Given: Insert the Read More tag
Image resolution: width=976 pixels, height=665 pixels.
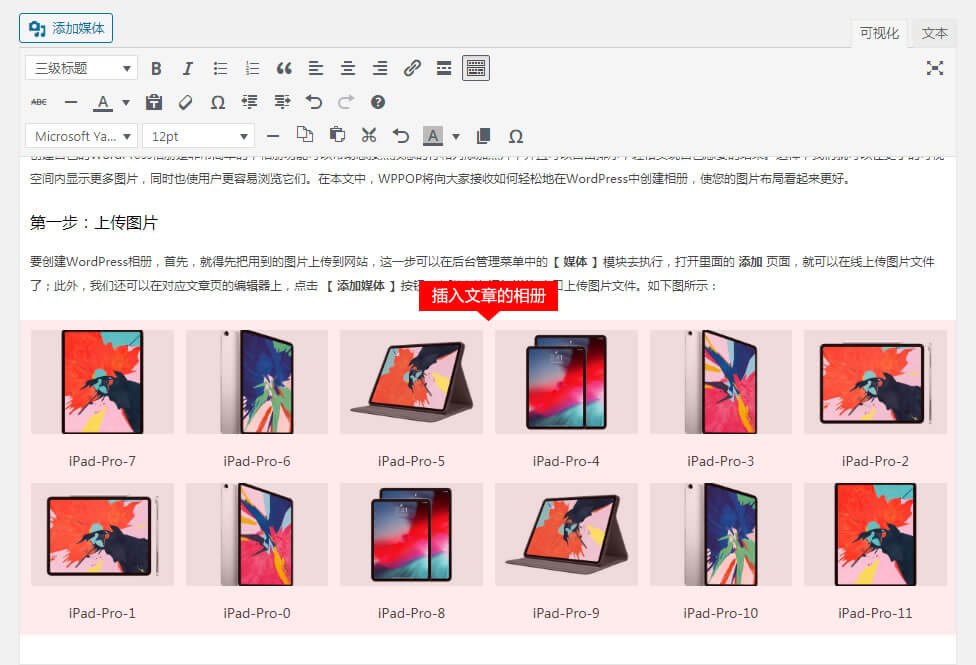Looking at the screenshot, I should [444, 68].
